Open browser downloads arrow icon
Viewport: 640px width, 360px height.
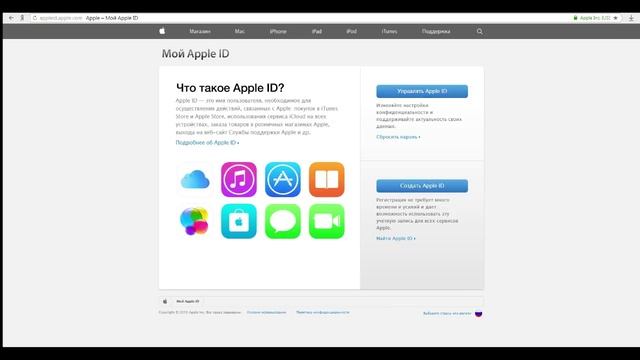tap(631, 18)
